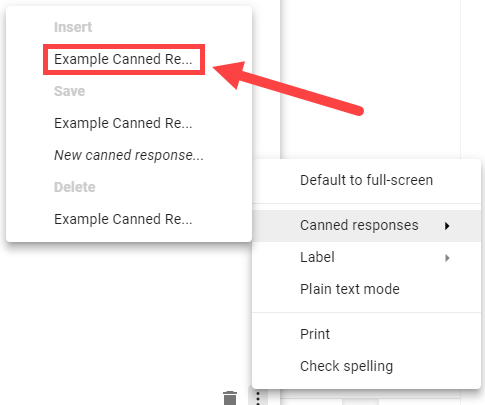The width and height of the screenshot is (485, 405).
Task: Click the red annotation arrow
Action: pyautogui.click(x=288, y=88)
